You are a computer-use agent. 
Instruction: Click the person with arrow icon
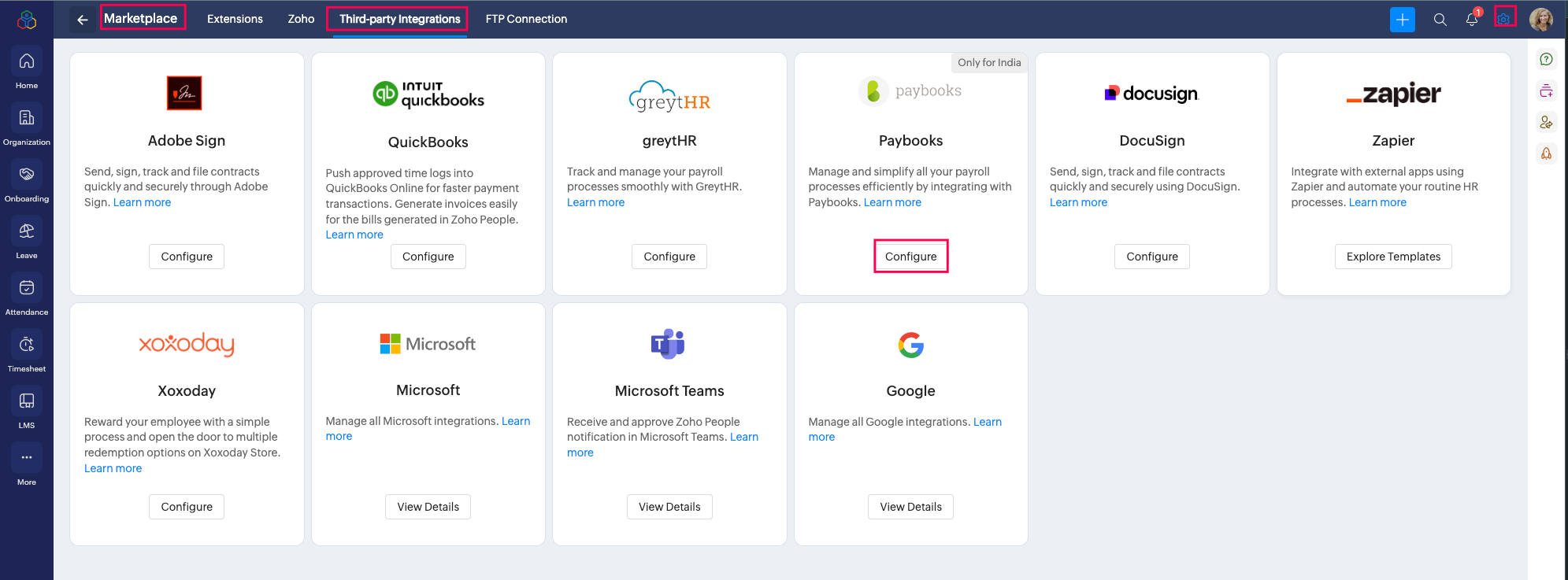[1547, 122]
